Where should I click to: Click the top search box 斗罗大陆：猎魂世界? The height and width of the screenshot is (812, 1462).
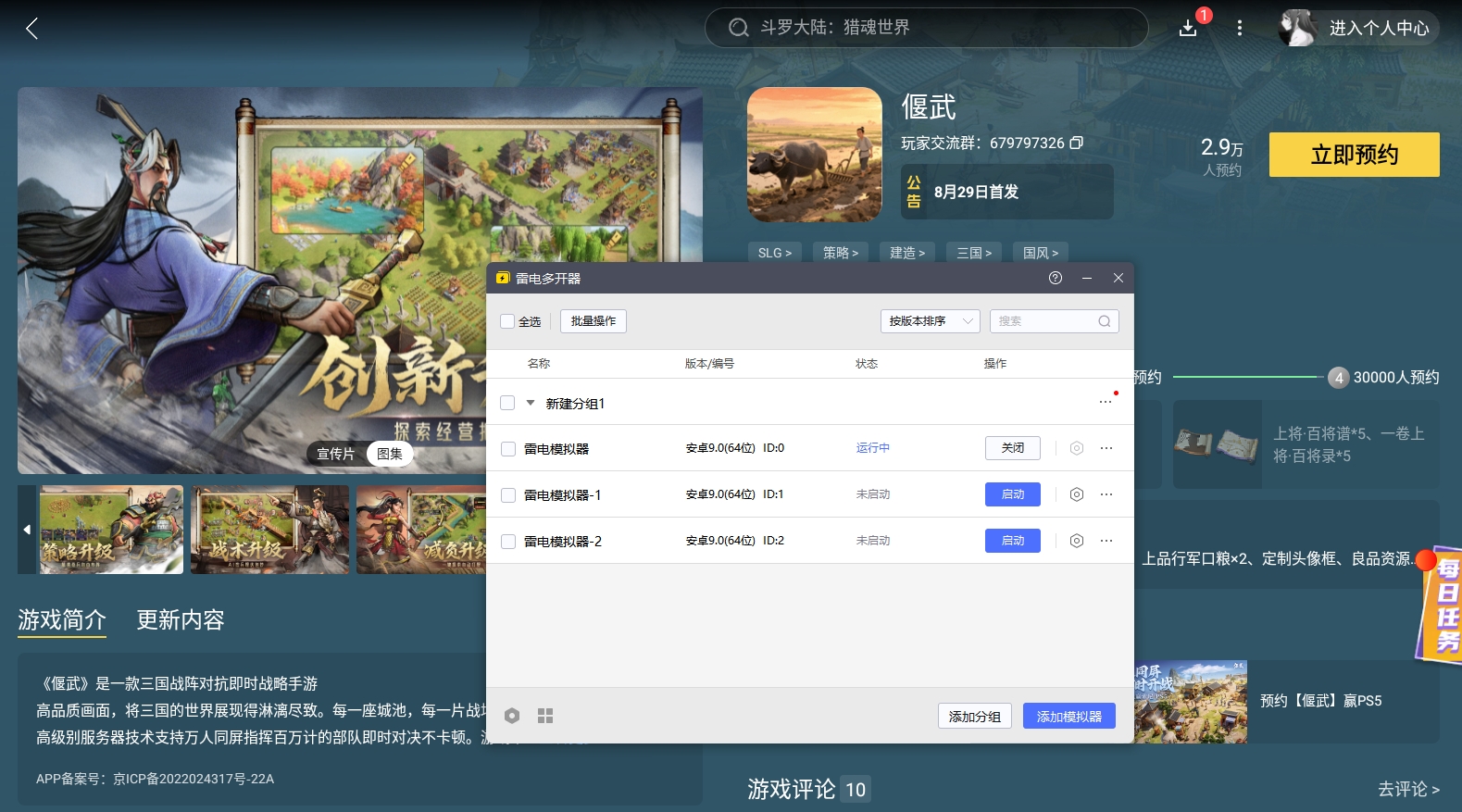click(926, 28)
